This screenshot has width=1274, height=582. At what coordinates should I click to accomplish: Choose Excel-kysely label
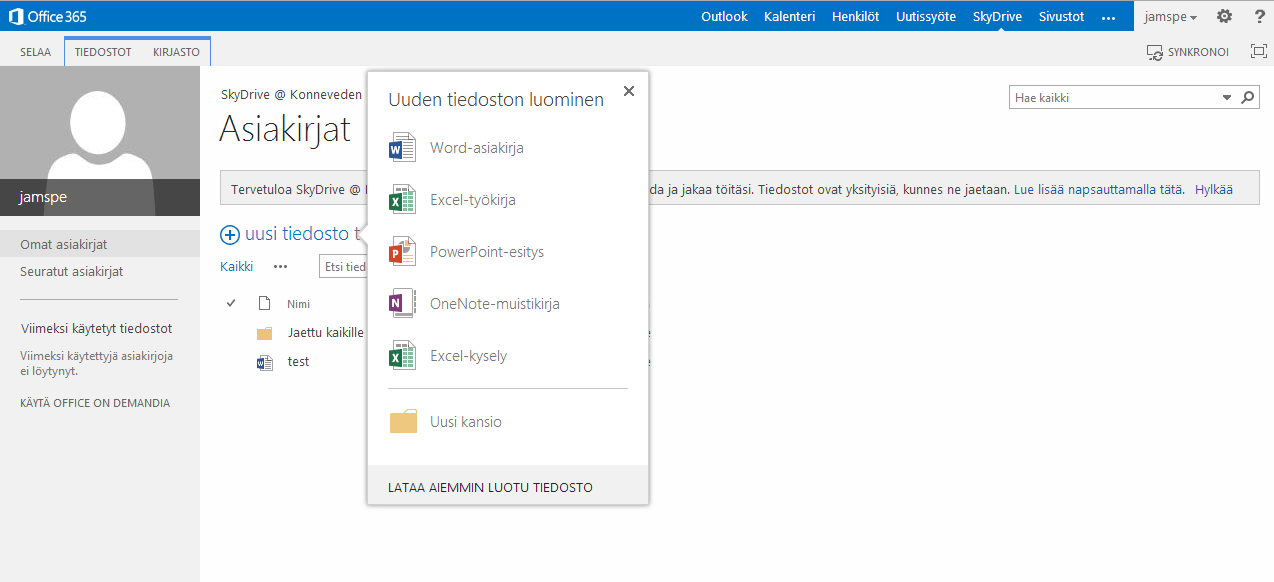[x=468, y=356]
